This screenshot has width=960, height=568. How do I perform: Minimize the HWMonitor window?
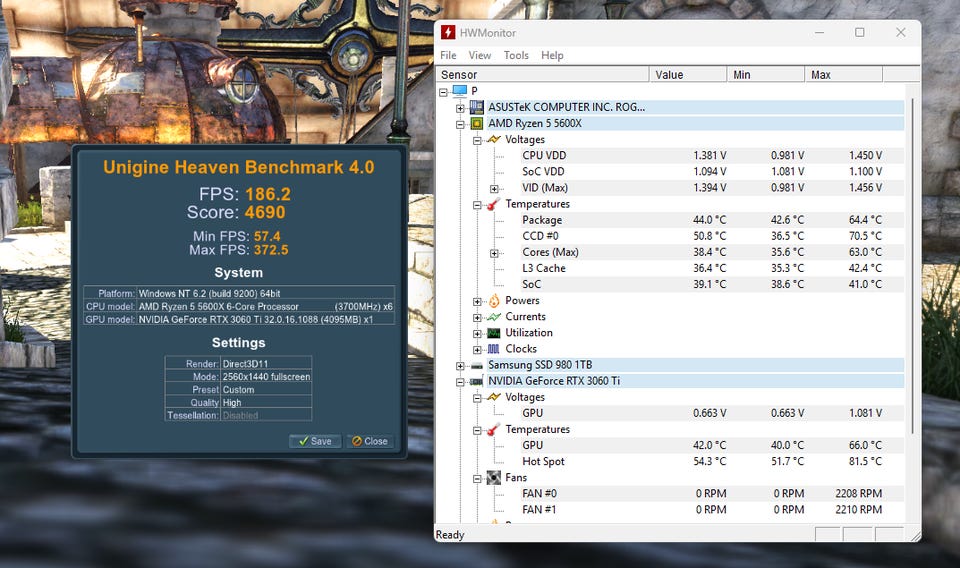pyautogui.click(x=819, y=32)
